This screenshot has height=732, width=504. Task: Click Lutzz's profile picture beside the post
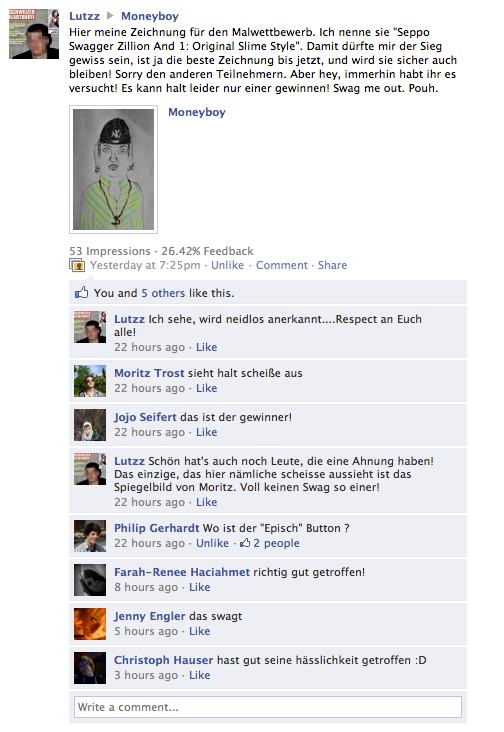point(34,34)
